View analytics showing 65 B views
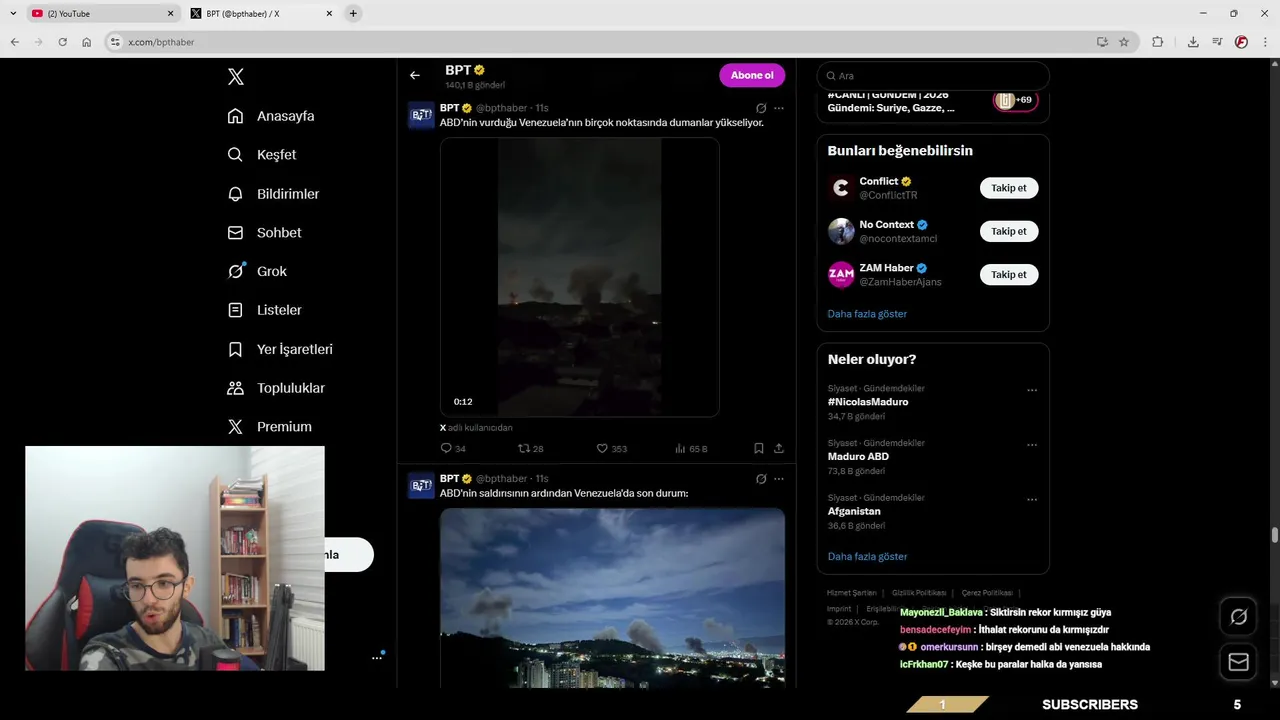Image resolution: width=1280 pixels, height=720 pixels. click(691, 449)
